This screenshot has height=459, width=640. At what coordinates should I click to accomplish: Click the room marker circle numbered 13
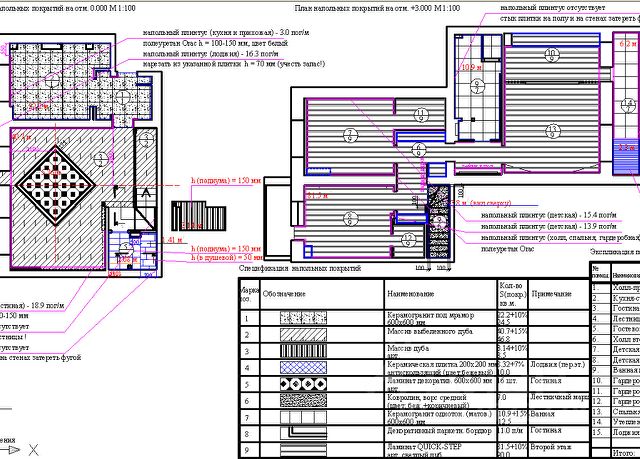553,131
